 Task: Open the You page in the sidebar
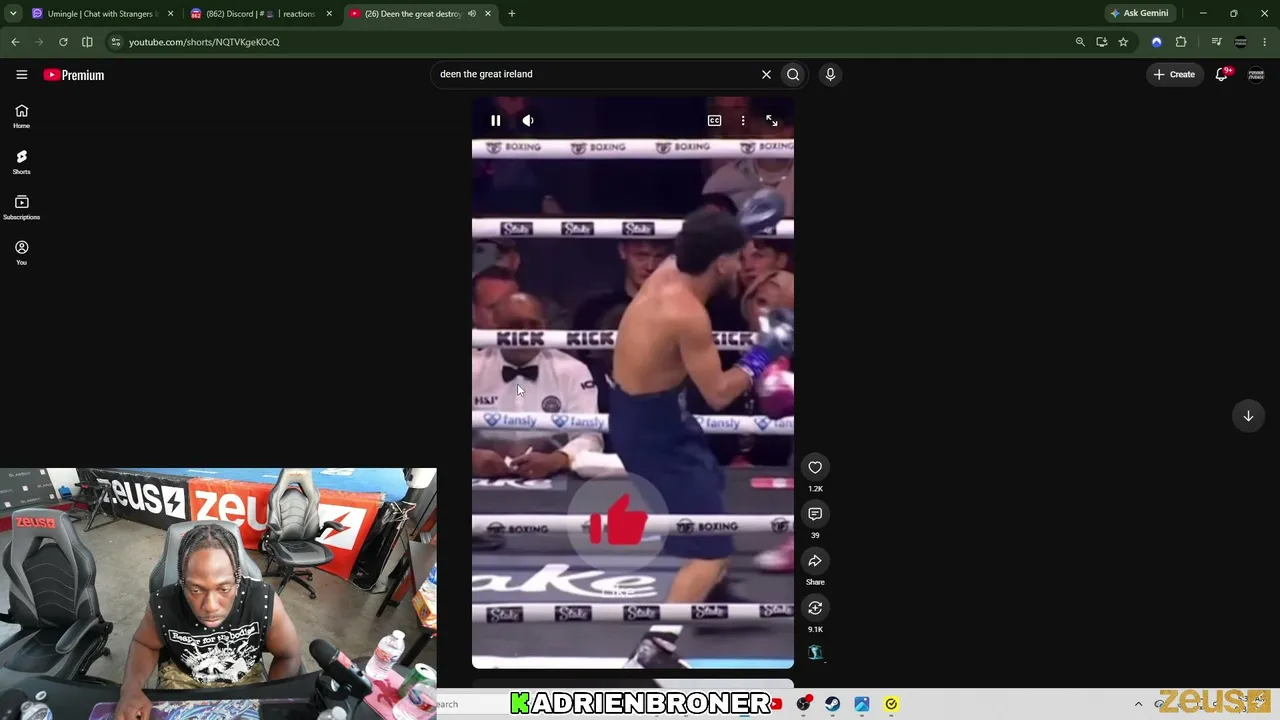click(21, 253)
